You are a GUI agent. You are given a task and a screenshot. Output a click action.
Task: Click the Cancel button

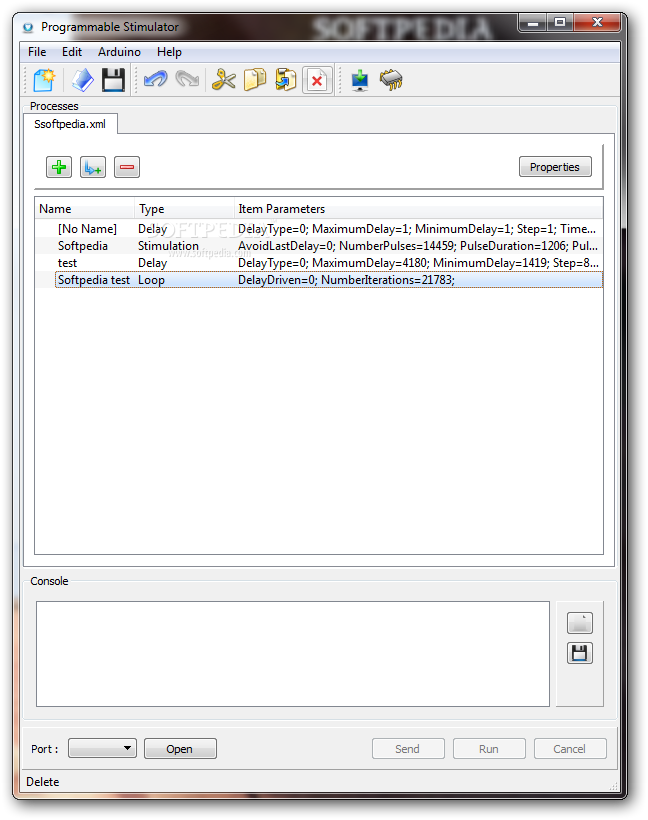[570, 748]
